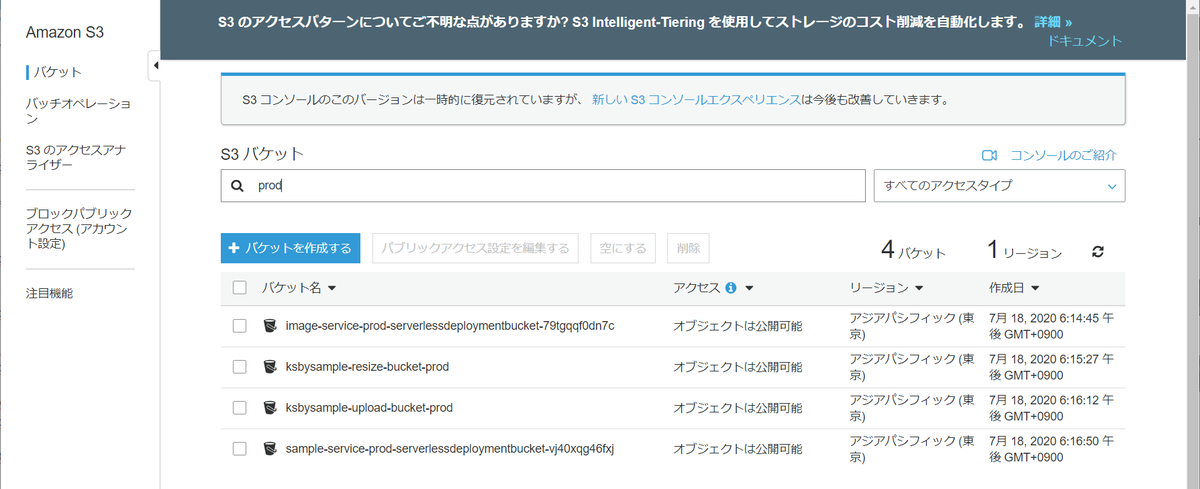Click the 1 リージョン count
The height and width of the screenshot is (489, 1200).
(x=1025, y=251)
